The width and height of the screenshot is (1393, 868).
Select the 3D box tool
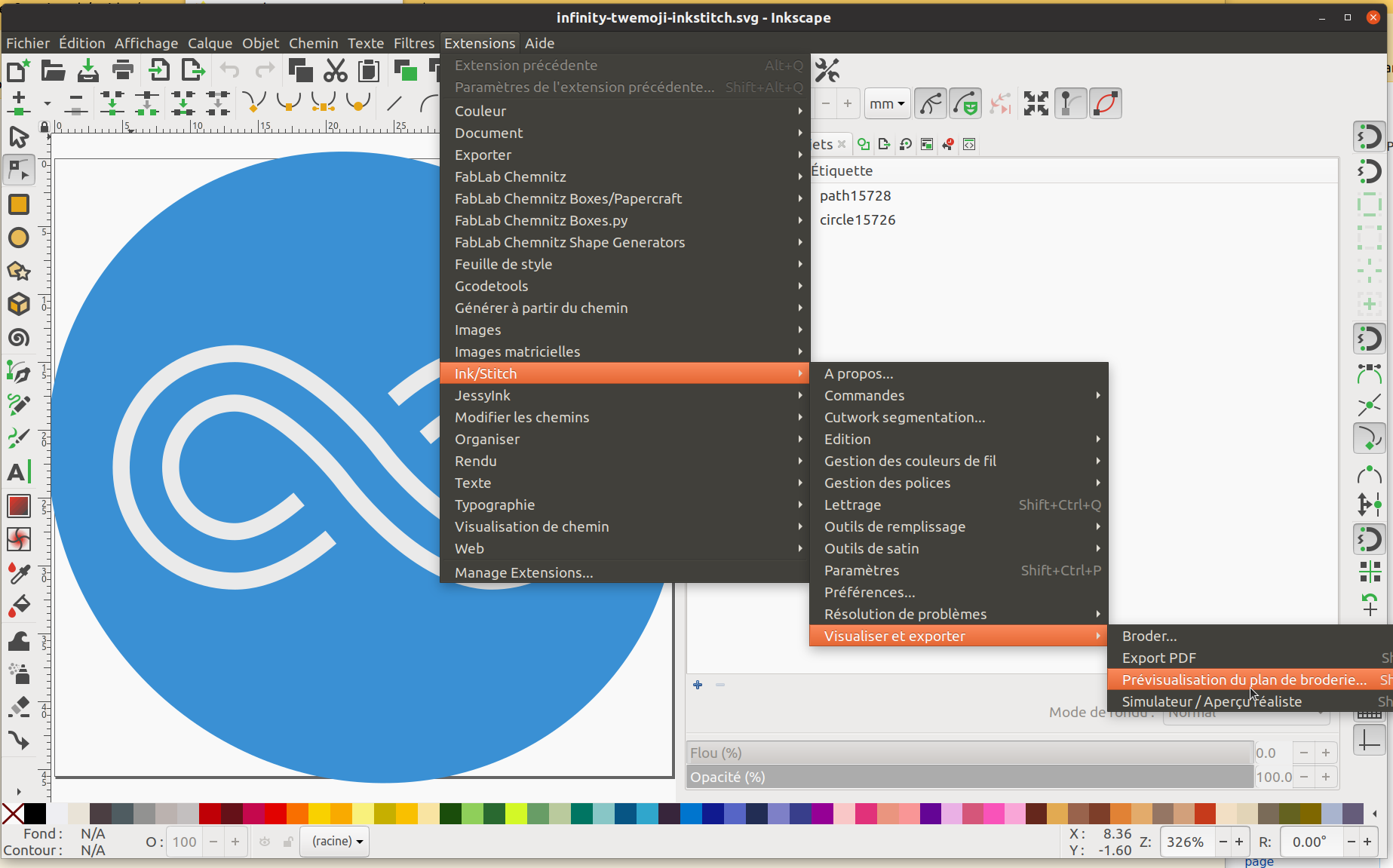(19, 304)
